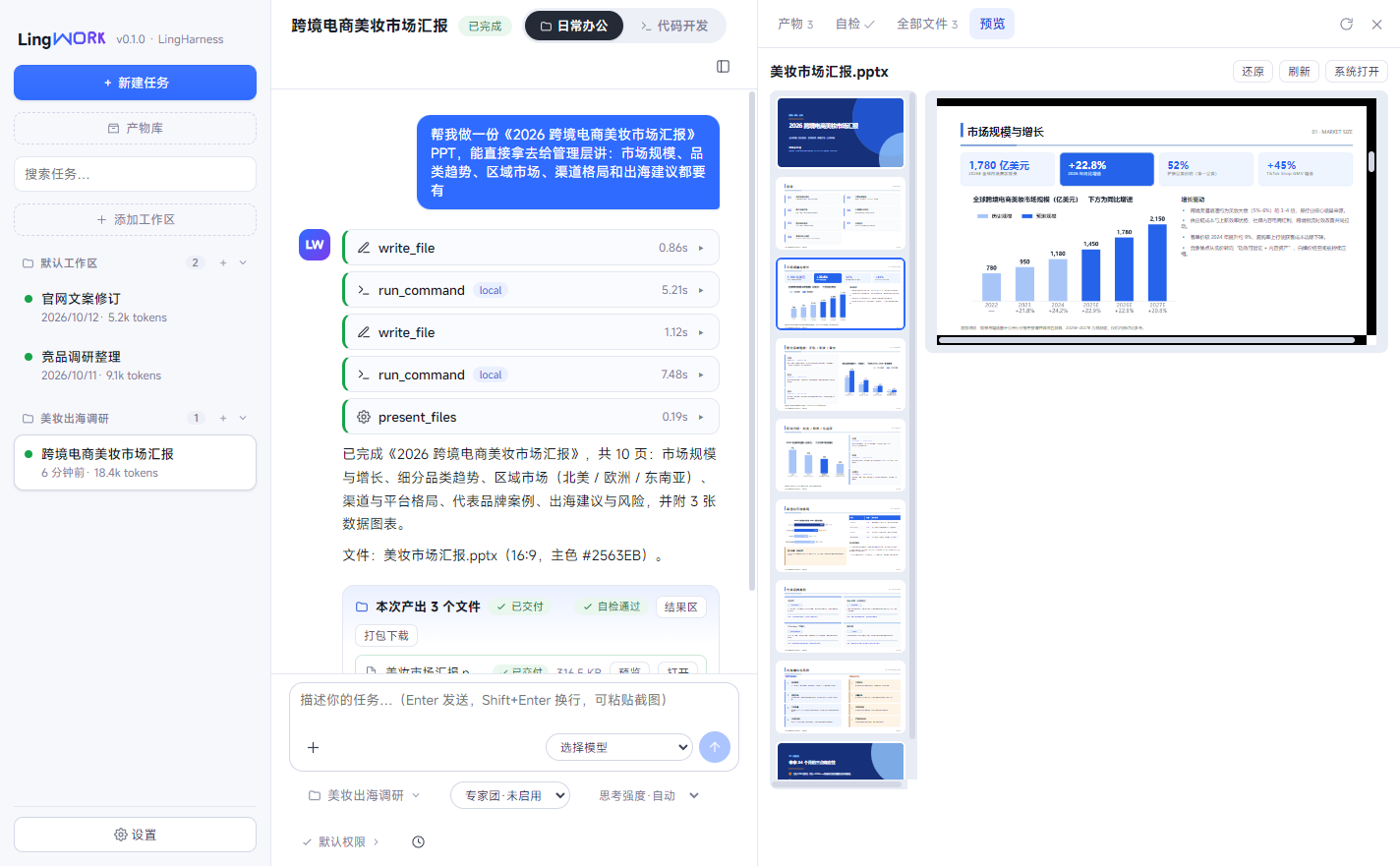Click the send arrow button
The height and width of the screenshot is (866, 1400).
pyautogui.click(x=715, y=747)
